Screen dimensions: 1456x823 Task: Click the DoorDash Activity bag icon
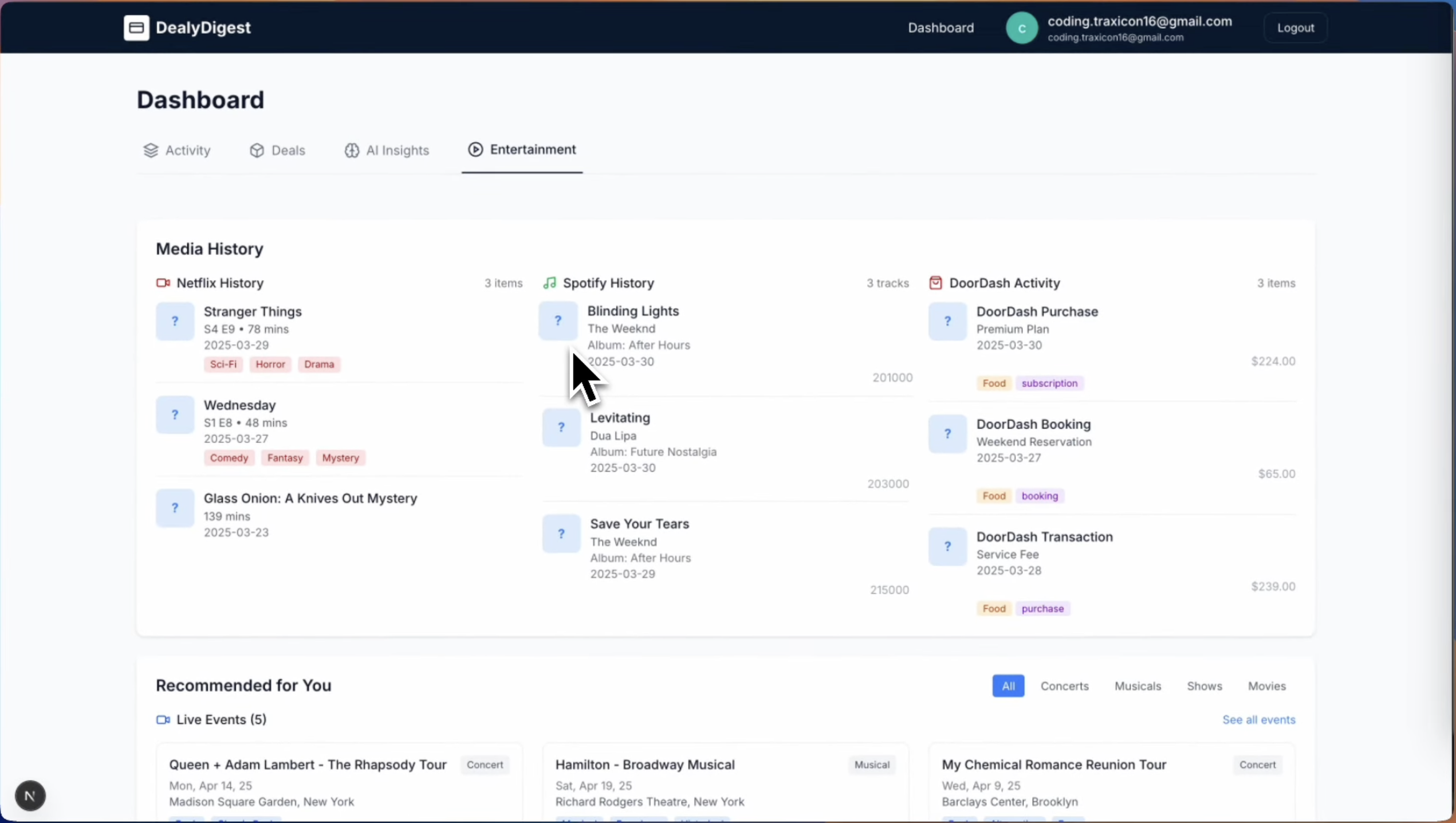935,283
